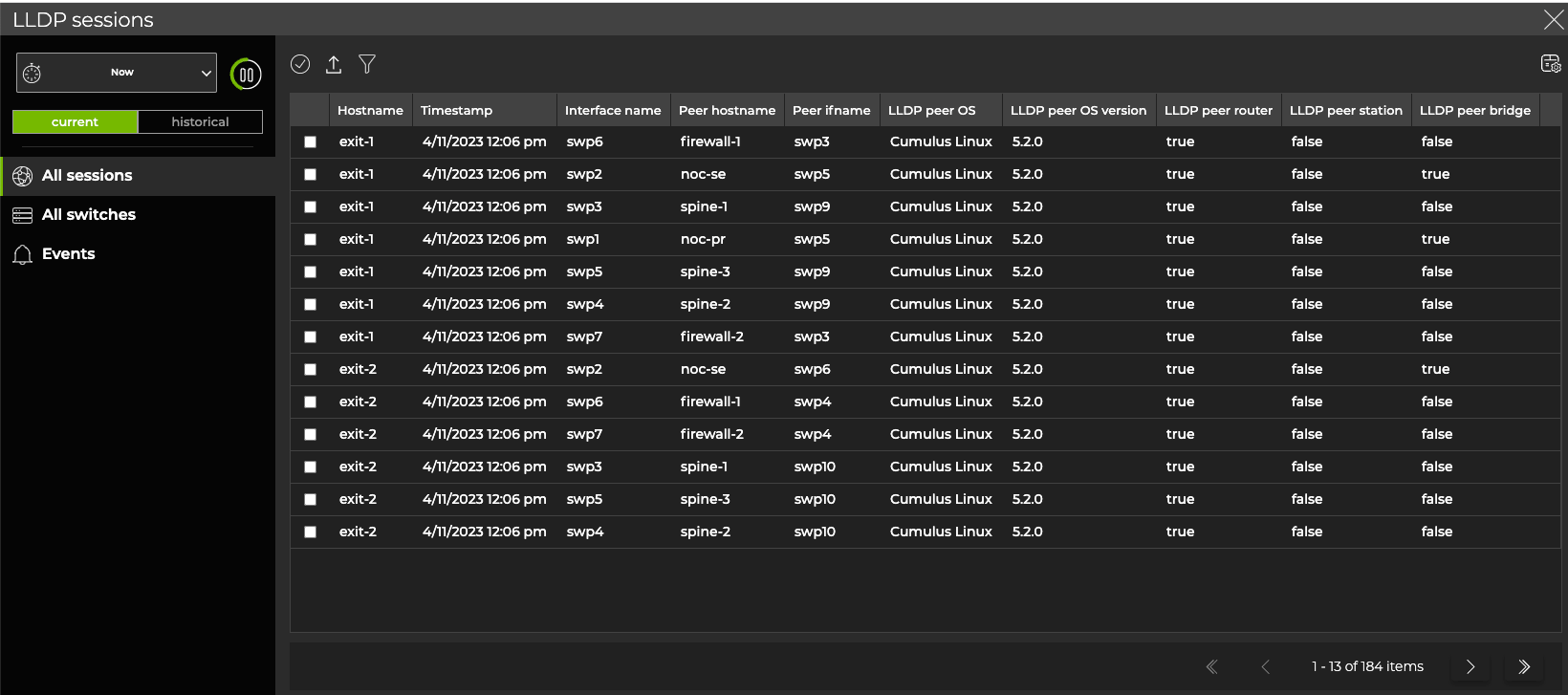
Task: Sort by Peer hostname column header
Action: click(727, 110)
